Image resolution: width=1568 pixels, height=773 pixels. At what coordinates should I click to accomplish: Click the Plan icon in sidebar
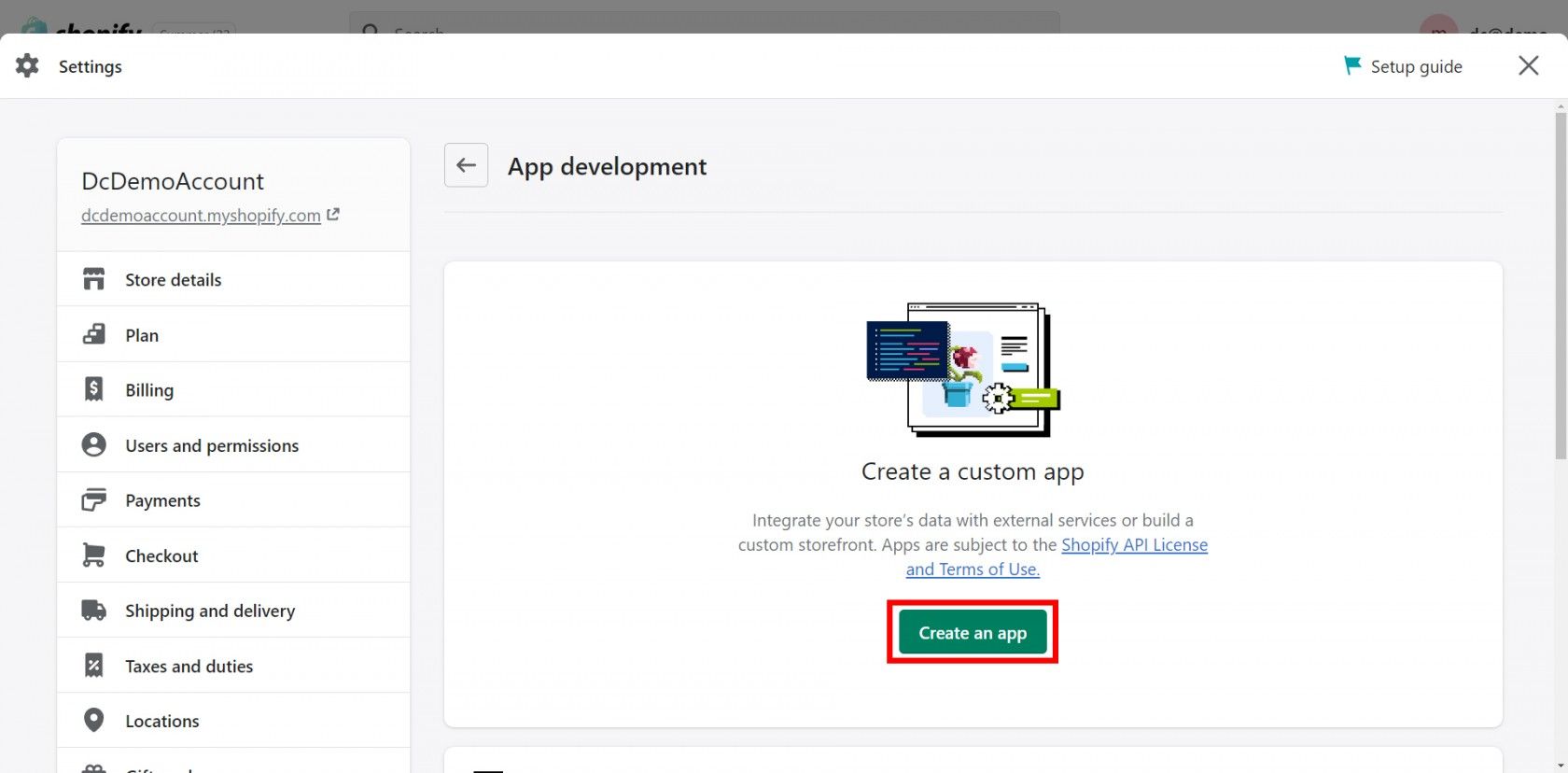tap(94, 334)
